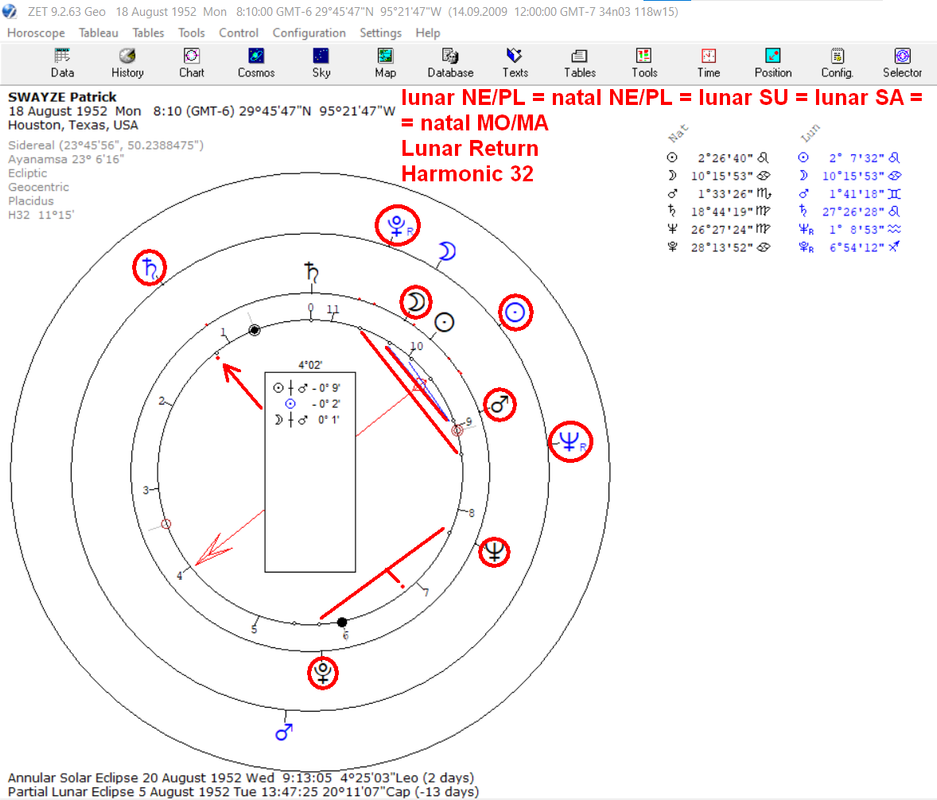Open the Map toolbar icon

click(385, 63)
